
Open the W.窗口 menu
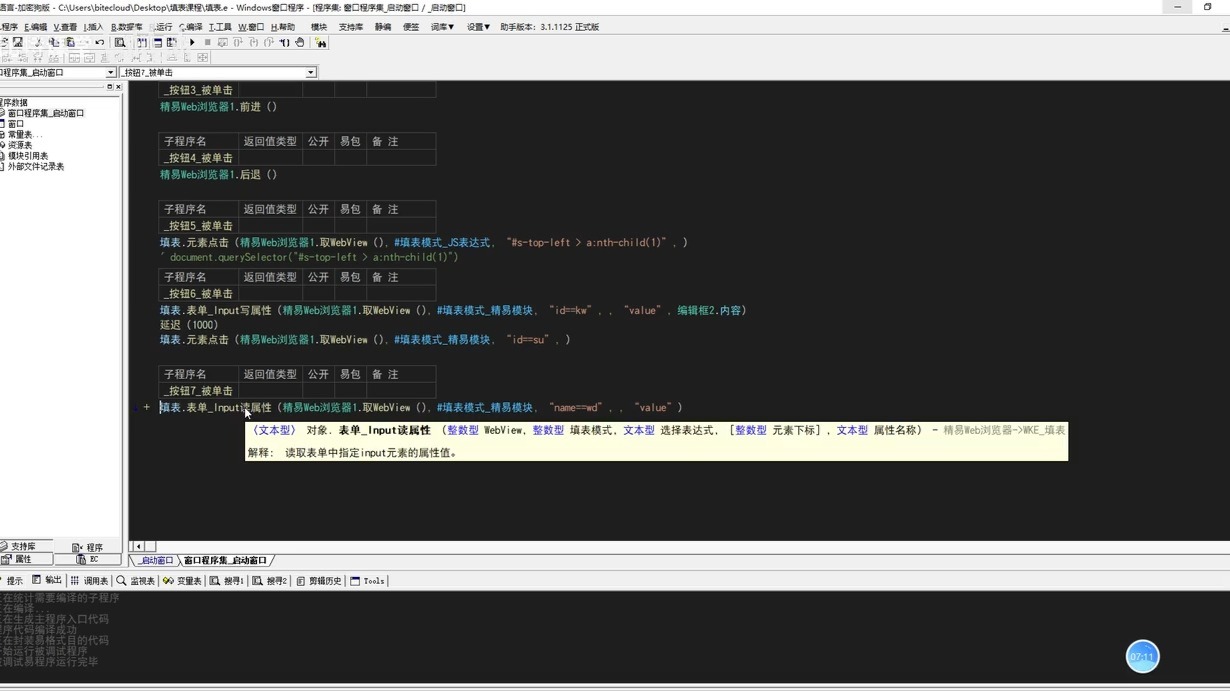251,27
